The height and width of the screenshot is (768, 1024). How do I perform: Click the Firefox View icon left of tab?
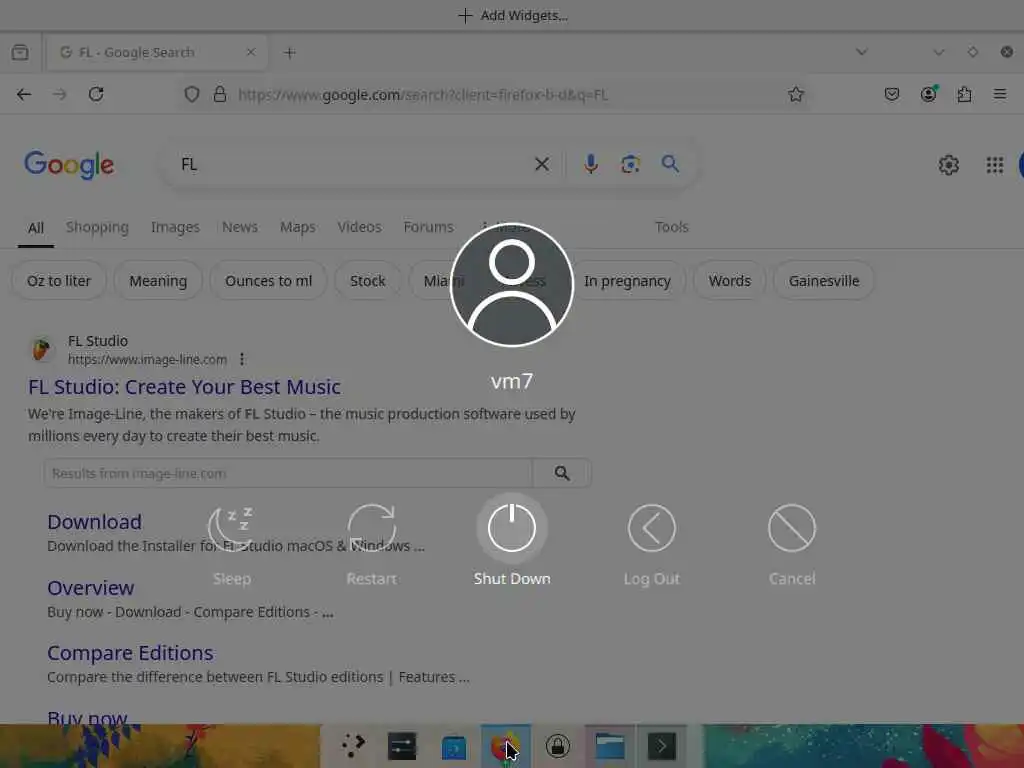tap(20, 52)
